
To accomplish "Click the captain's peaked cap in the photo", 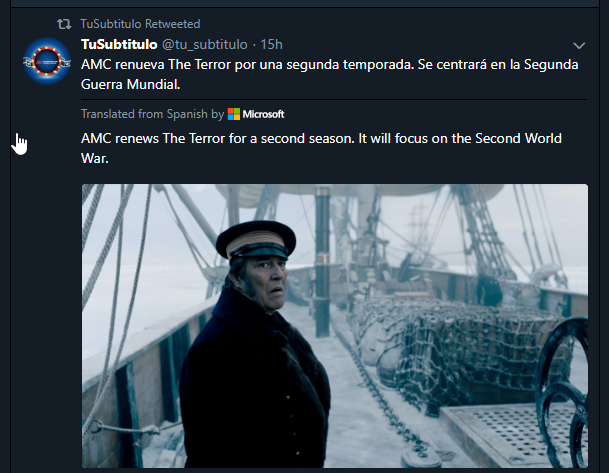I will click(256, 241).
